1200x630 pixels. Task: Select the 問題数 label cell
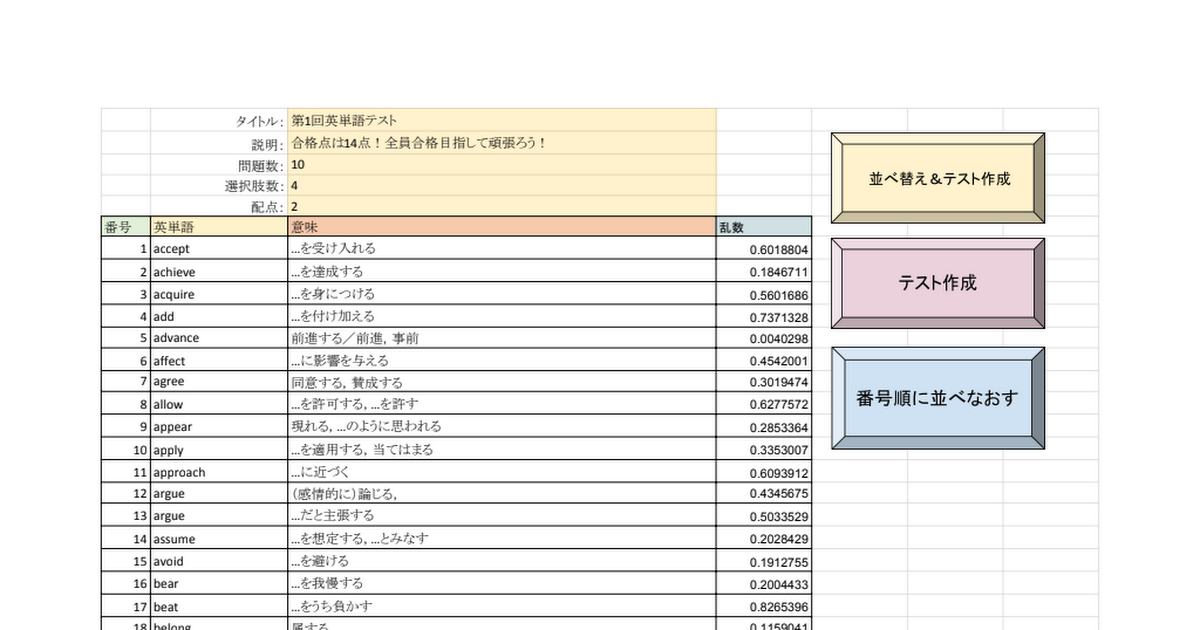219,164
